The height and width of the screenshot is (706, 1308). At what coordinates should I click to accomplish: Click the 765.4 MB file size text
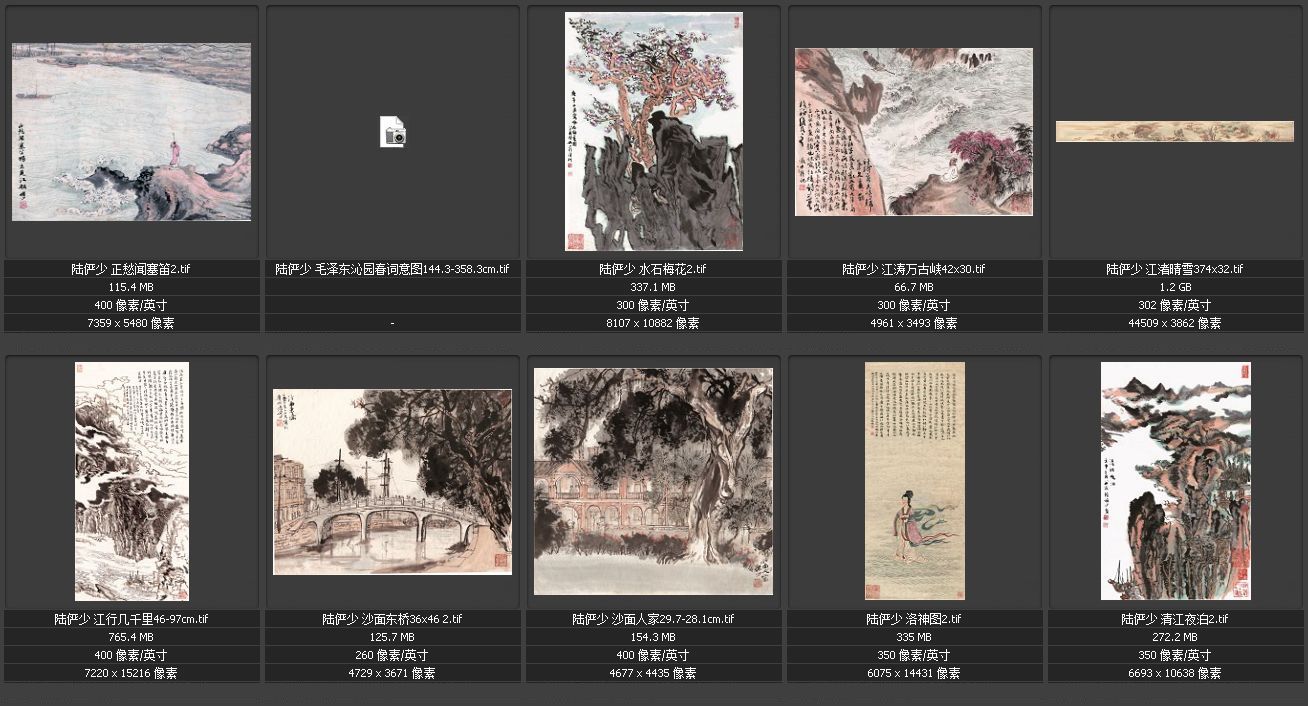coord(132,637)
